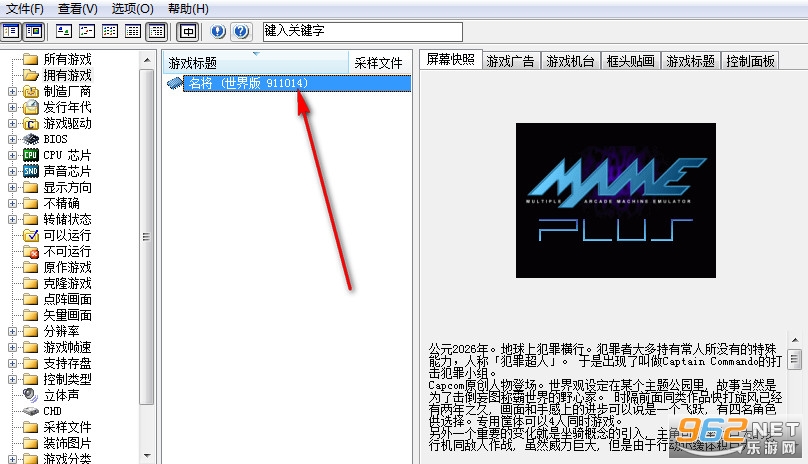This screenshot has width=808, height=464.
Task: Click the MAME Plus screenshot thumbnail
Action: (616, 201)
